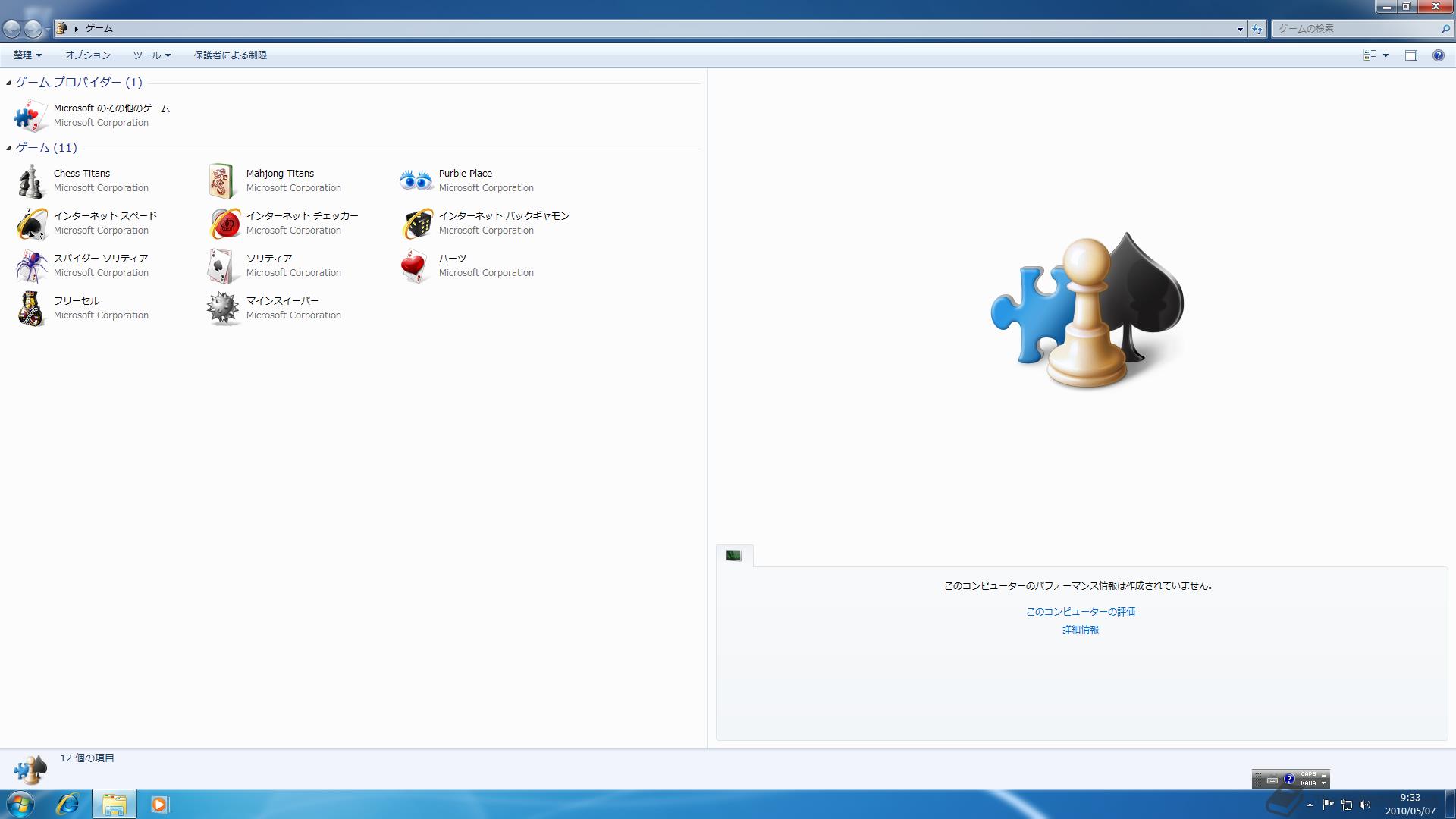
Task: Open the 整理 menu
Action: click(27, 55)
